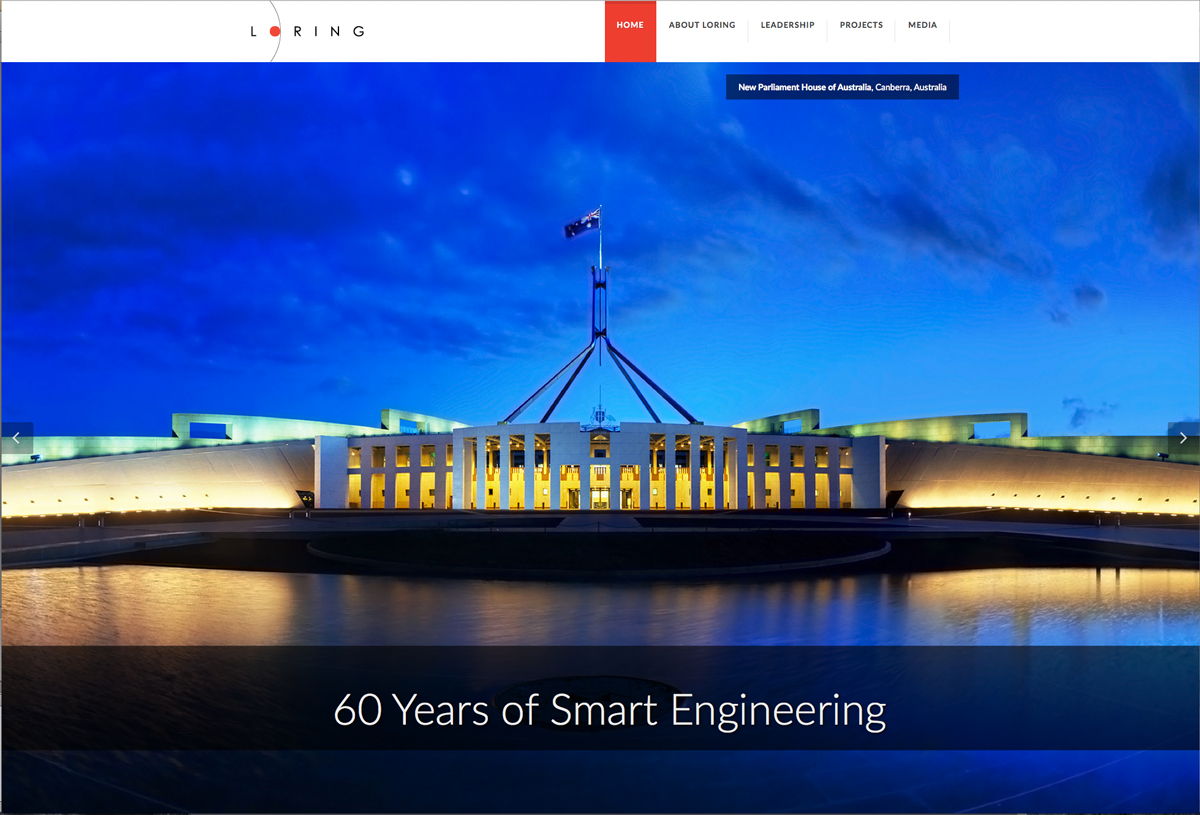Viewport: 1200px width, 815px height.
Task: Click the word 'Engineering' in the headline
Action: [779, 711]
